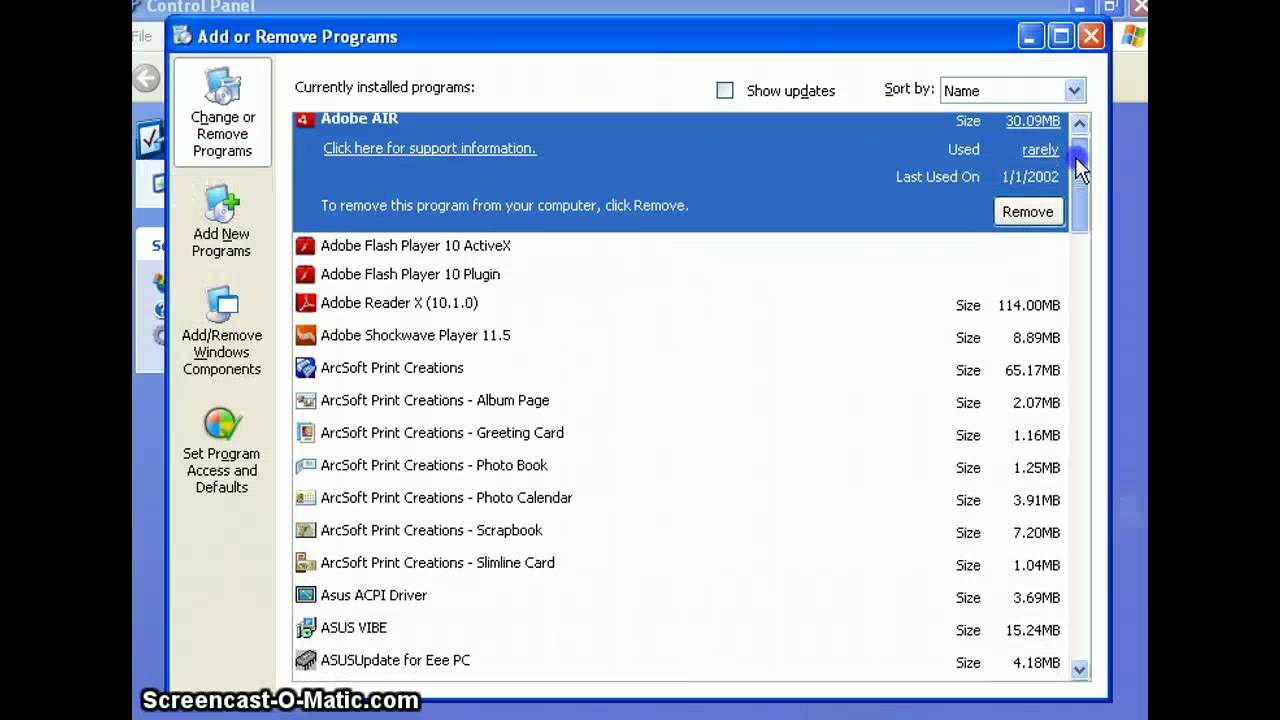
Task: Enable the Show updates checkbox
Action: [725, 90]
